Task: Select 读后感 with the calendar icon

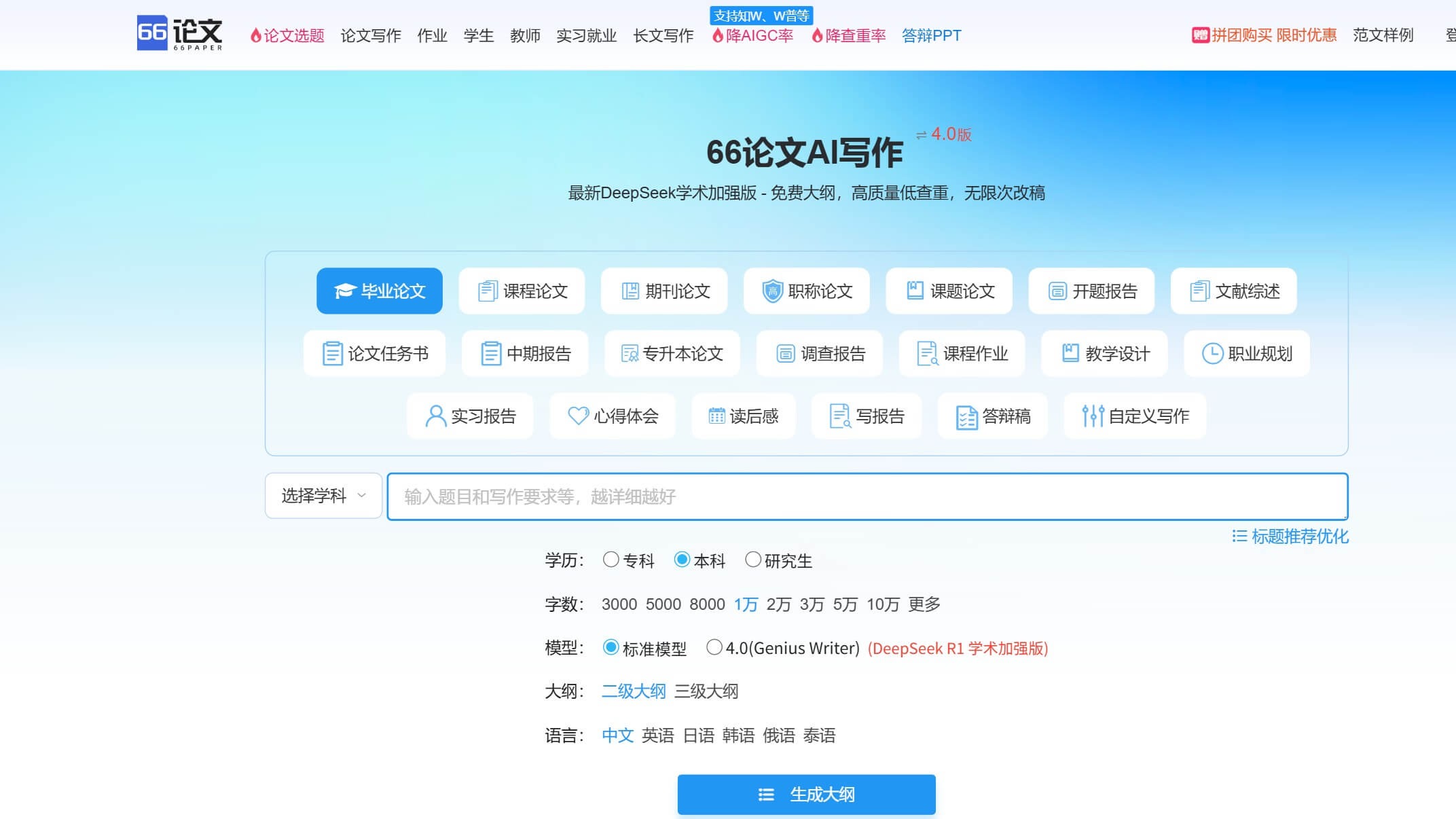Action: (x=742, y=416)
